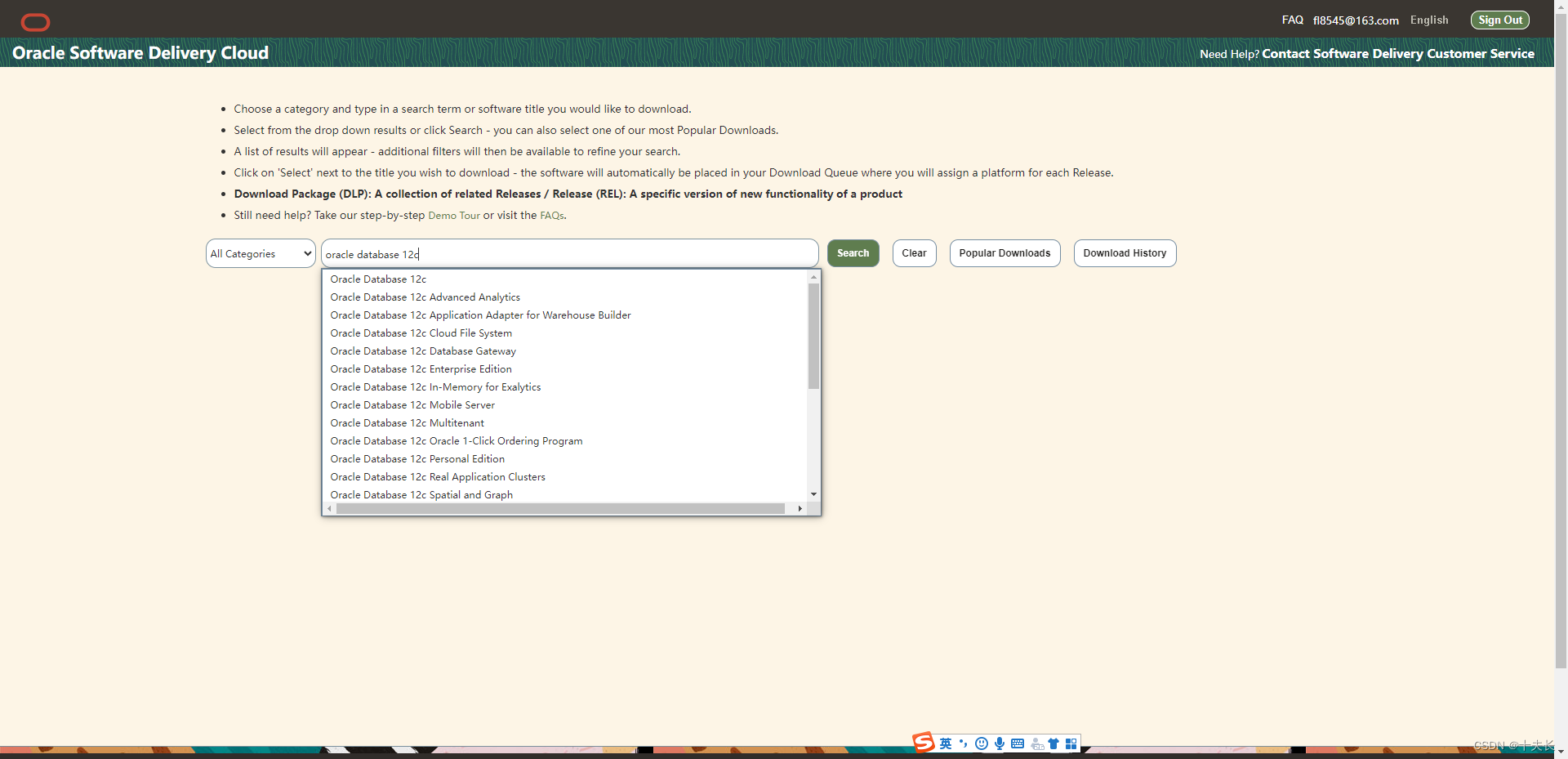The image size is (1568, 759).
Task: Click the up arrow of the suggestion list scrollbar
Action: click(813, 278)
